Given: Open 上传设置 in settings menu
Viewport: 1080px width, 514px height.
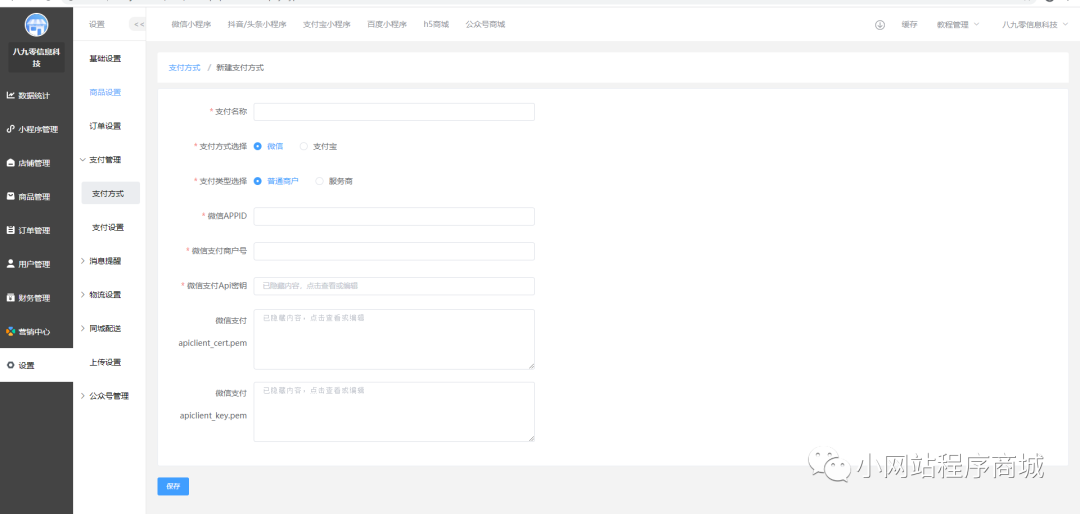Looking at the screenshot, I should [105, 362].
